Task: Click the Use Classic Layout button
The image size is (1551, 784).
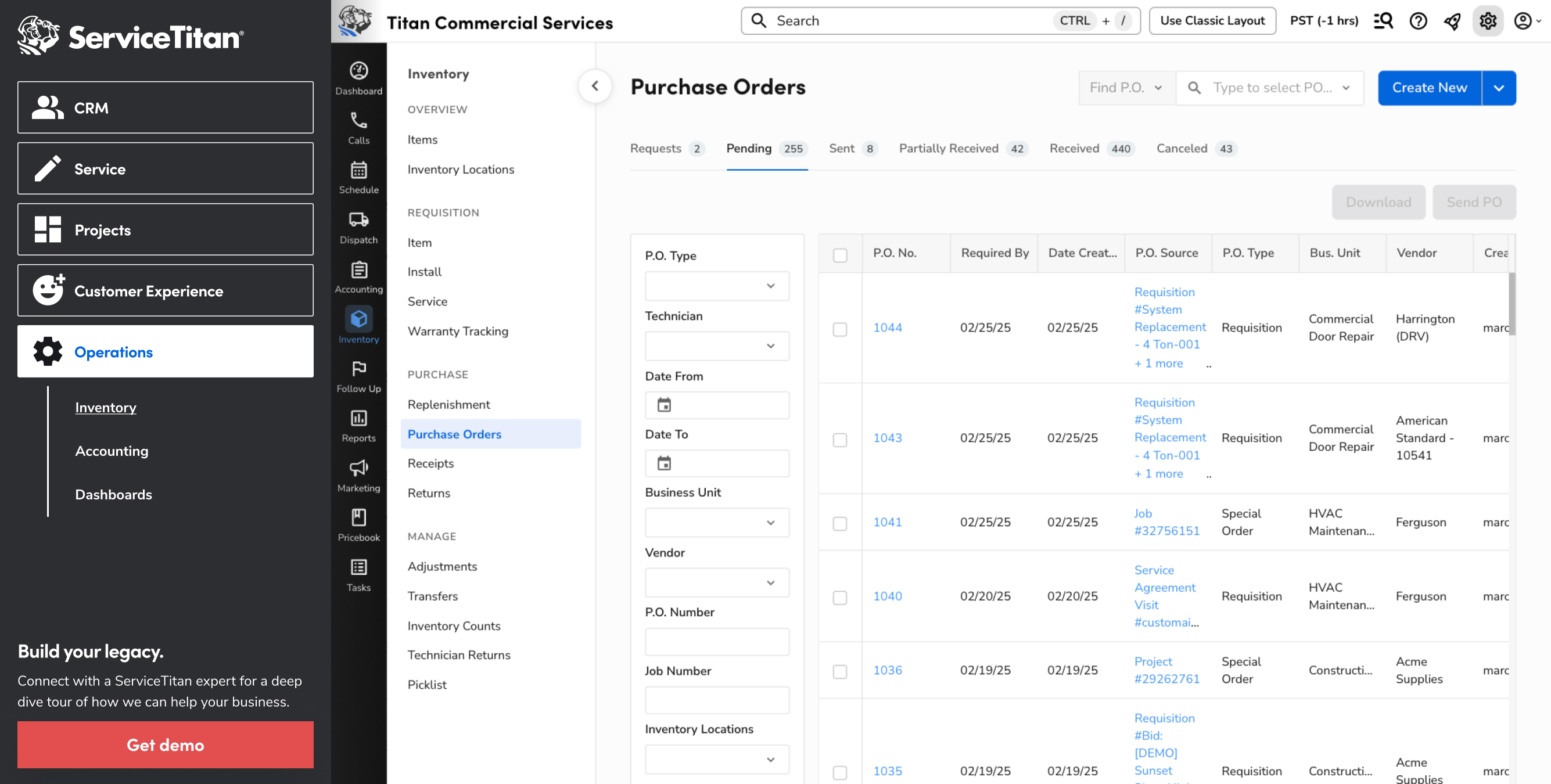Action: point(1211,21)
